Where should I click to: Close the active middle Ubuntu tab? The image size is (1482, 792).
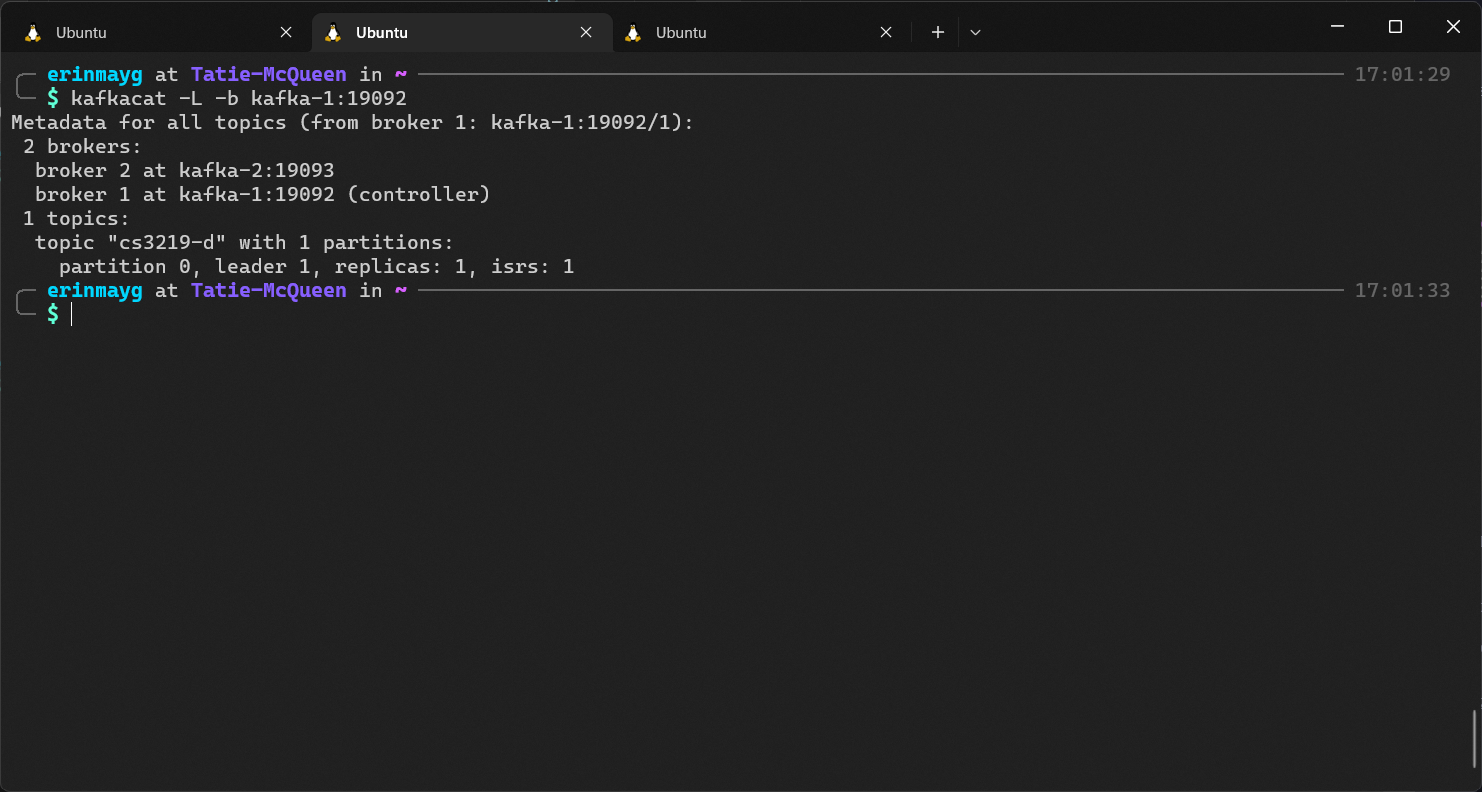point(586,32)
